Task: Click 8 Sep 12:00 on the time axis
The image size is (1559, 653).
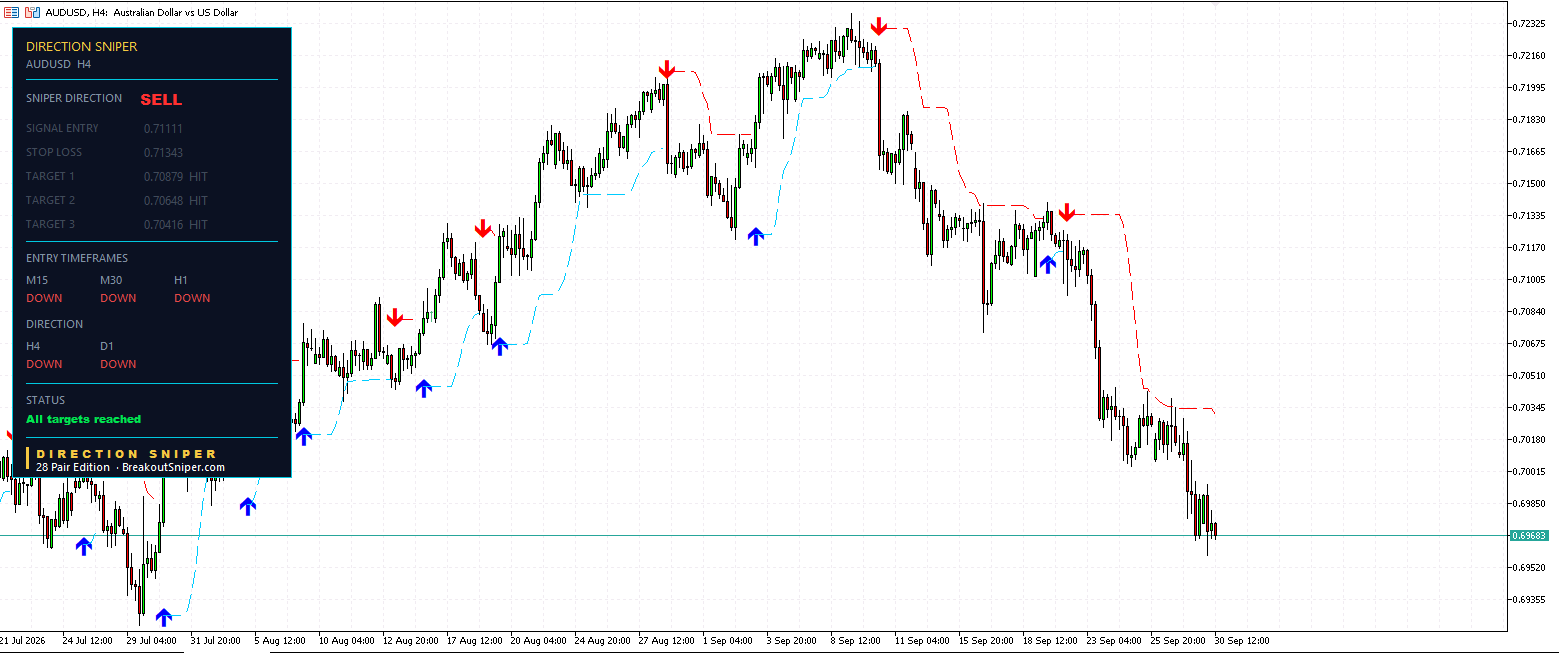Action: tap(855, 640)
